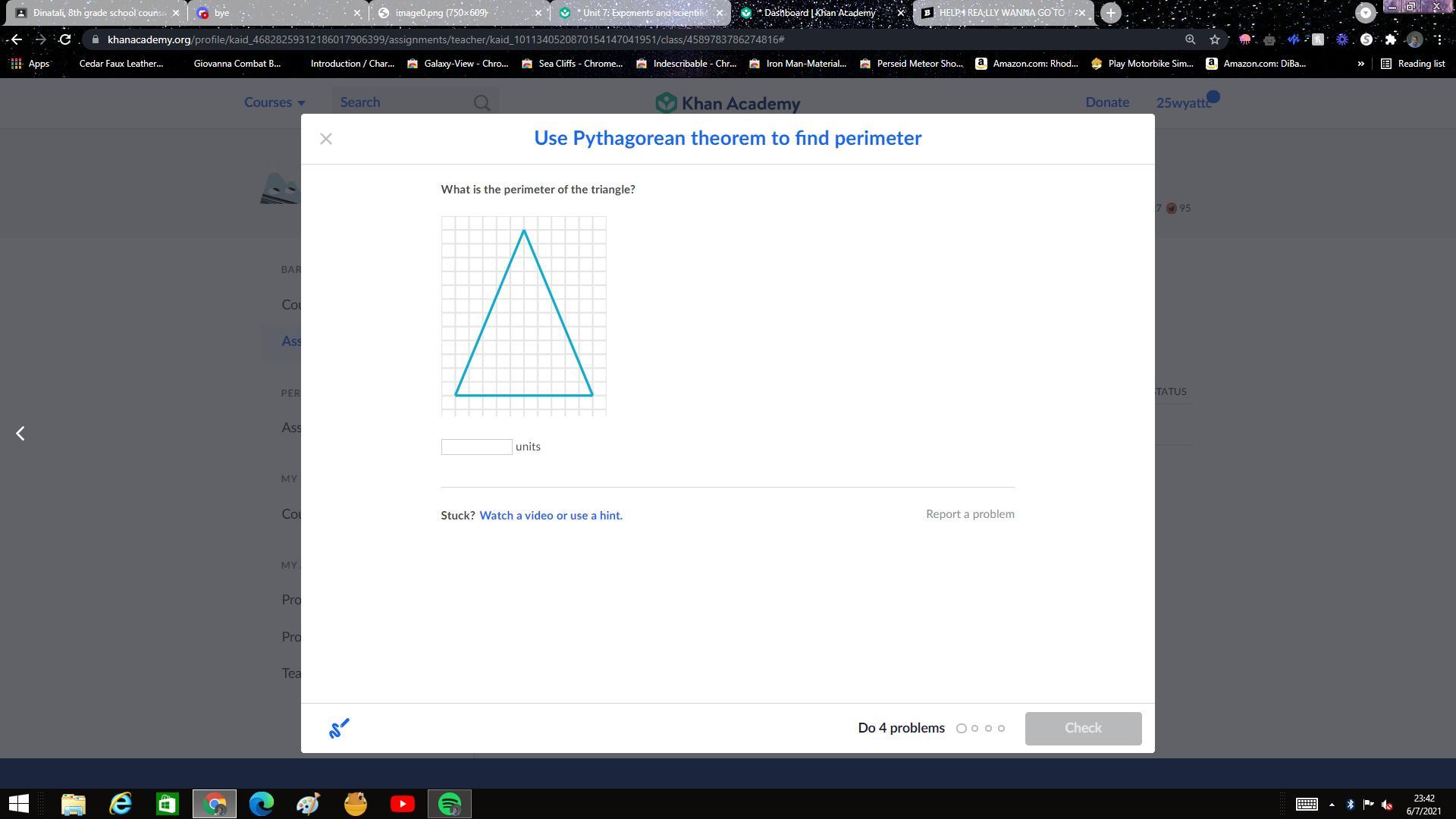Screen dimensions: 1456x819
Task: Expand the Courses dropdown menu
Action: [275, 102]
